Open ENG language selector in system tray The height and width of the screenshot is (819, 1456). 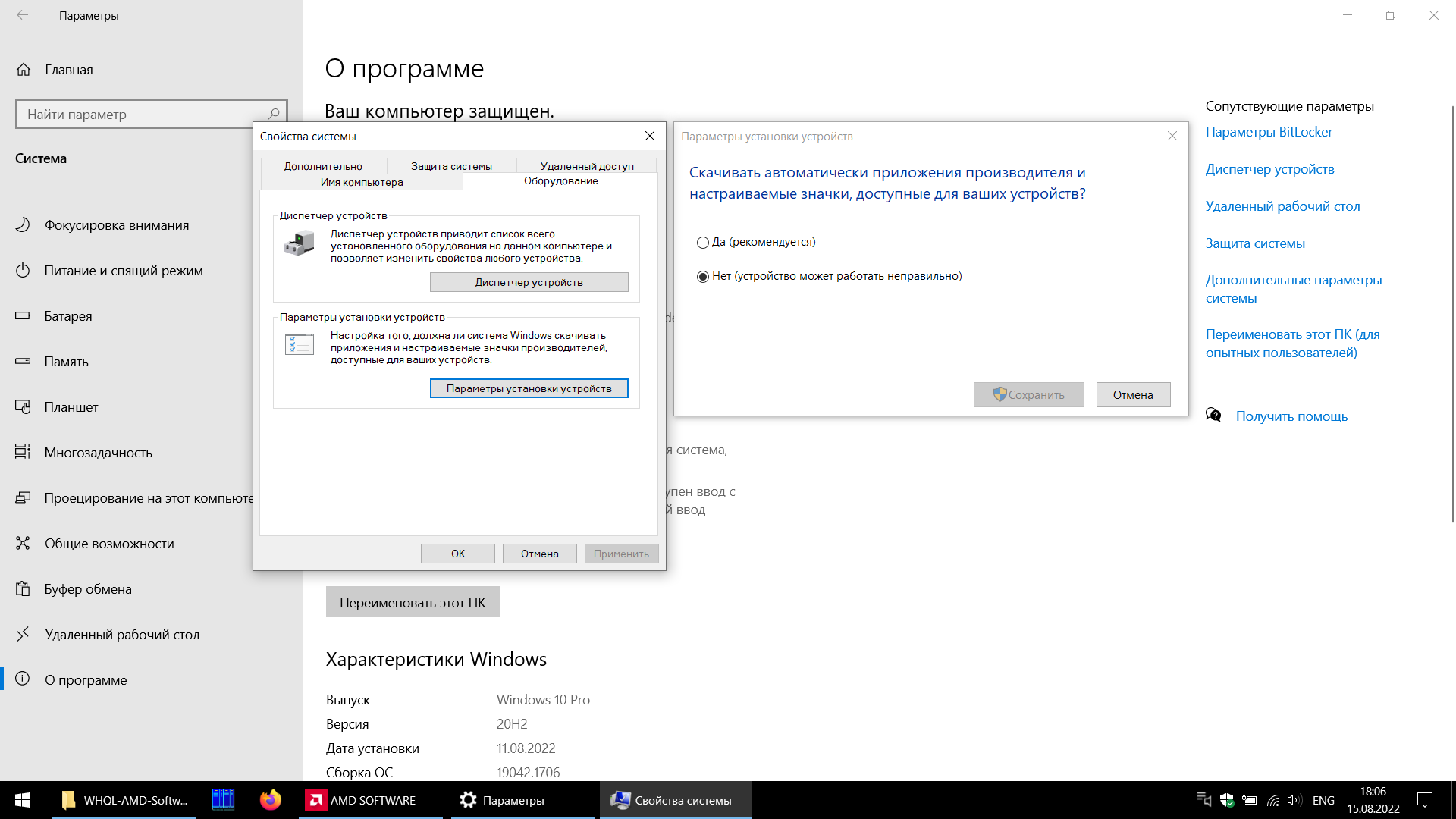(1323, 800)
